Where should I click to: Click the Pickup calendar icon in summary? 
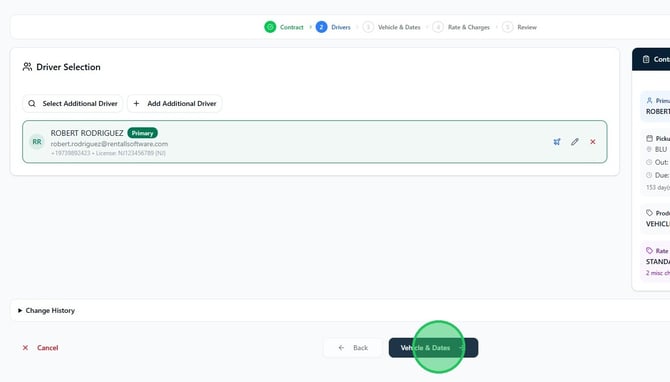[649, 138]
